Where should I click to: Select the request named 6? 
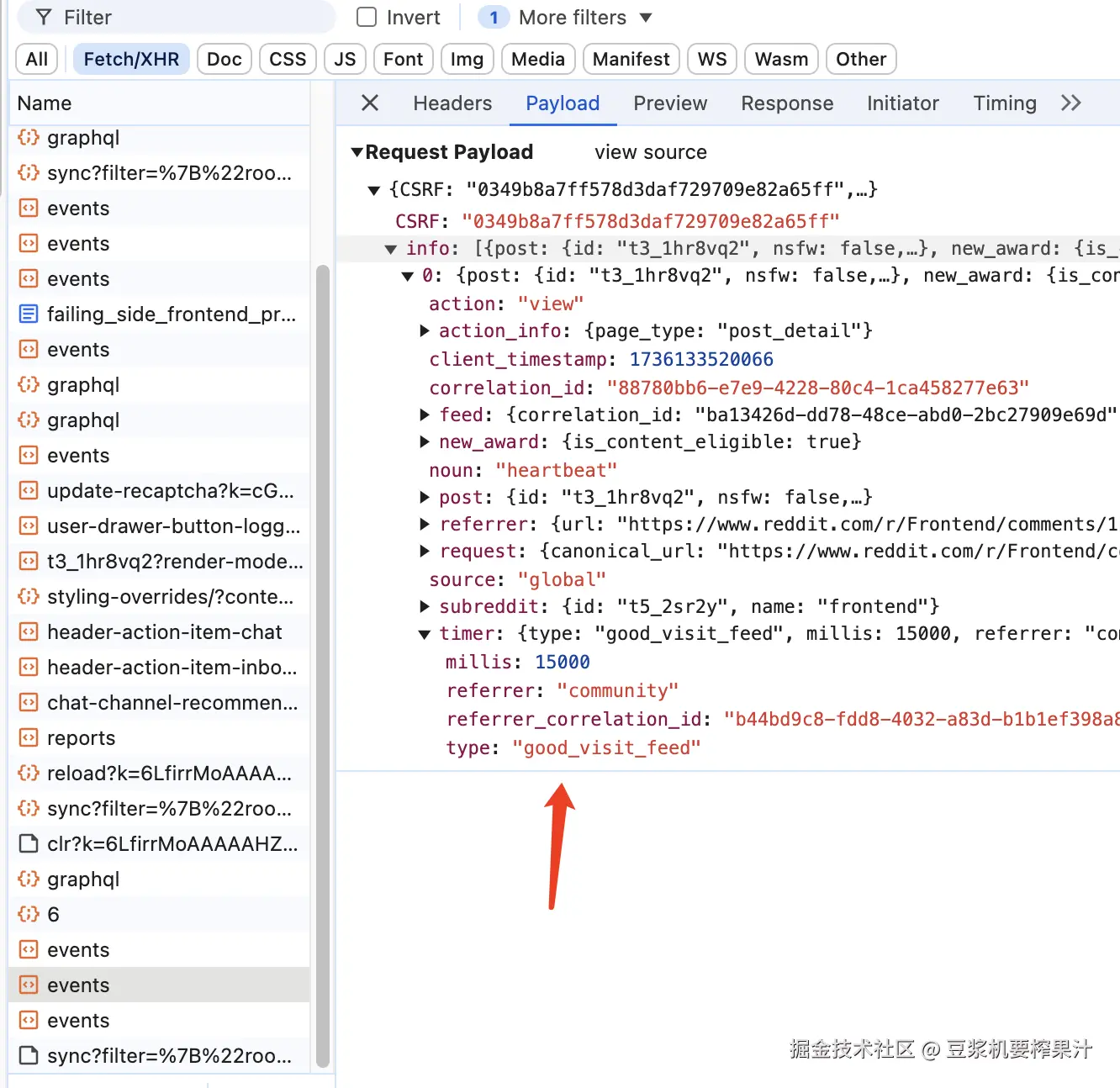point(160,915)
